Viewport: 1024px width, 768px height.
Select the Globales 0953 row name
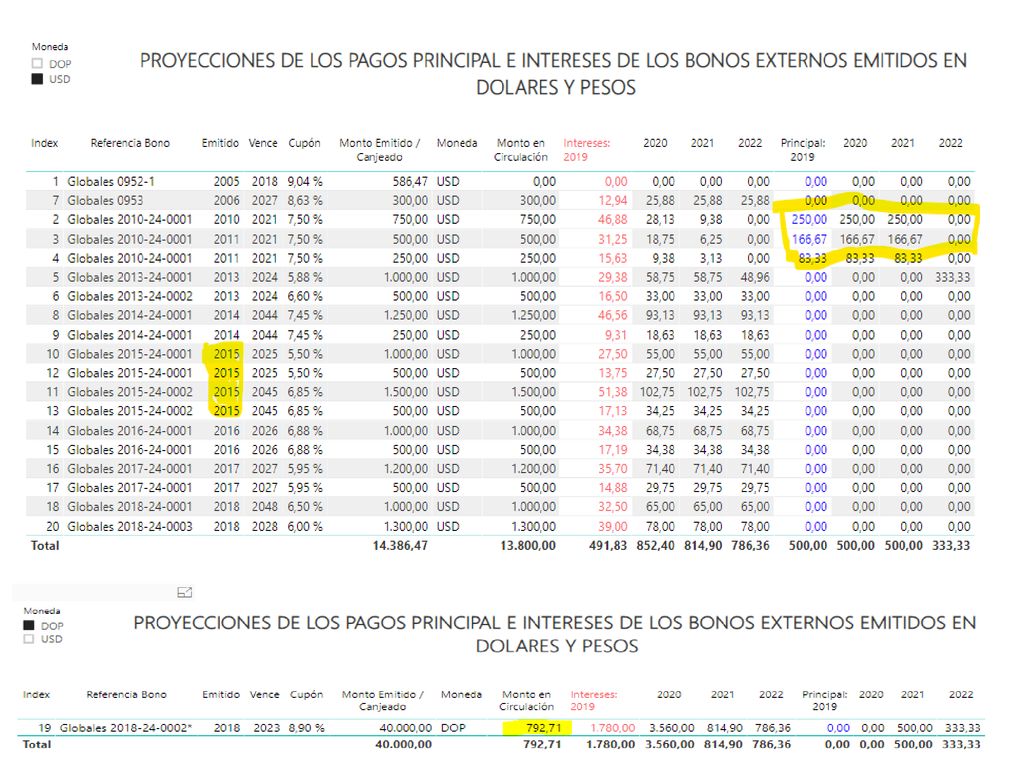[105, 200]
